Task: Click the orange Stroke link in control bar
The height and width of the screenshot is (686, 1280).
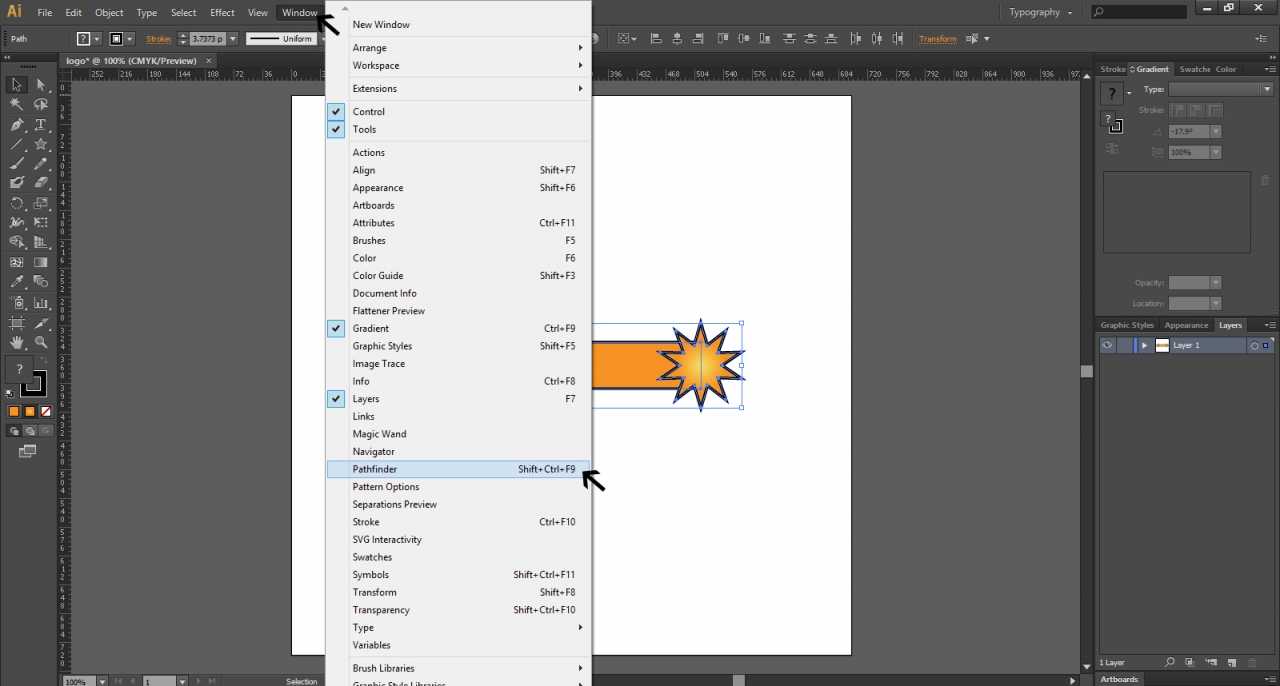Action: tap(158, 39)
